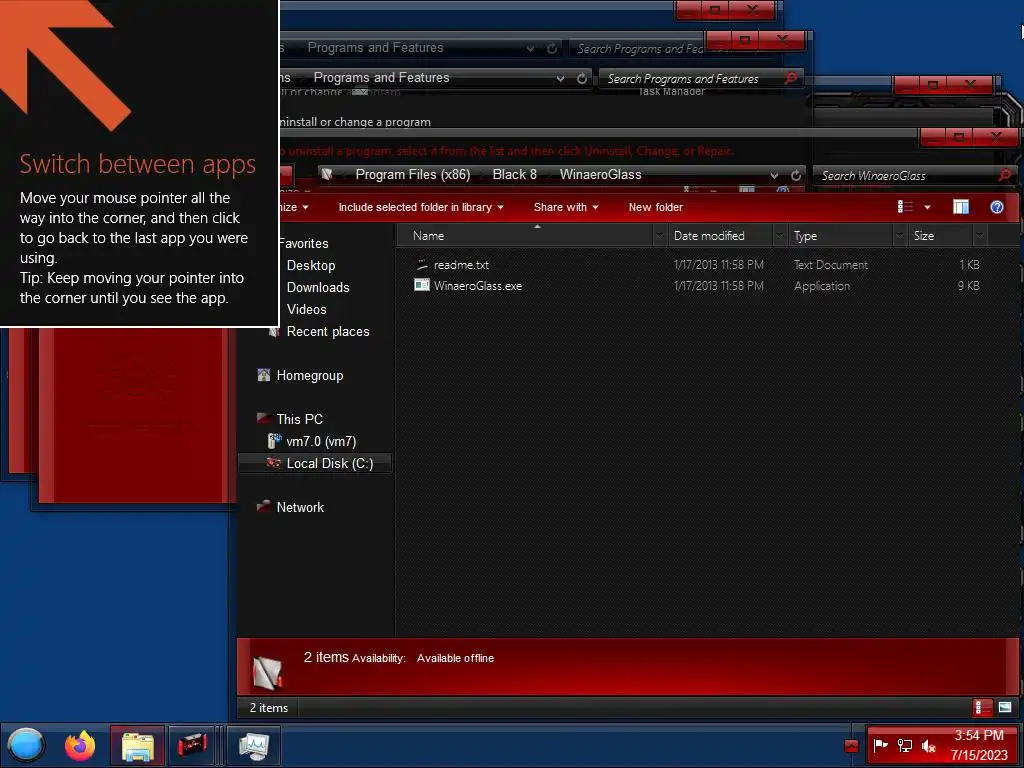Click the search magnifier in WinaeroGlass search

click(1004, 175)
